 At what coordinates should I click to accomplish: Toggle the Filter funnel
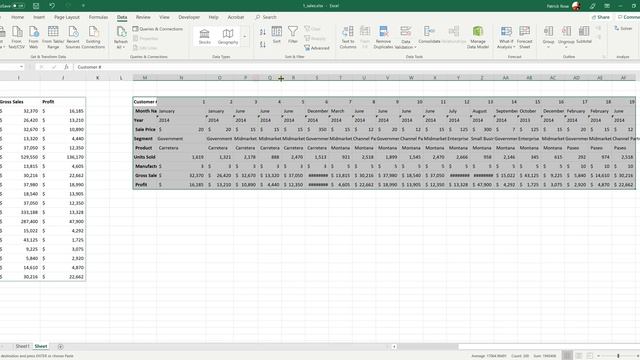[293, 35]
